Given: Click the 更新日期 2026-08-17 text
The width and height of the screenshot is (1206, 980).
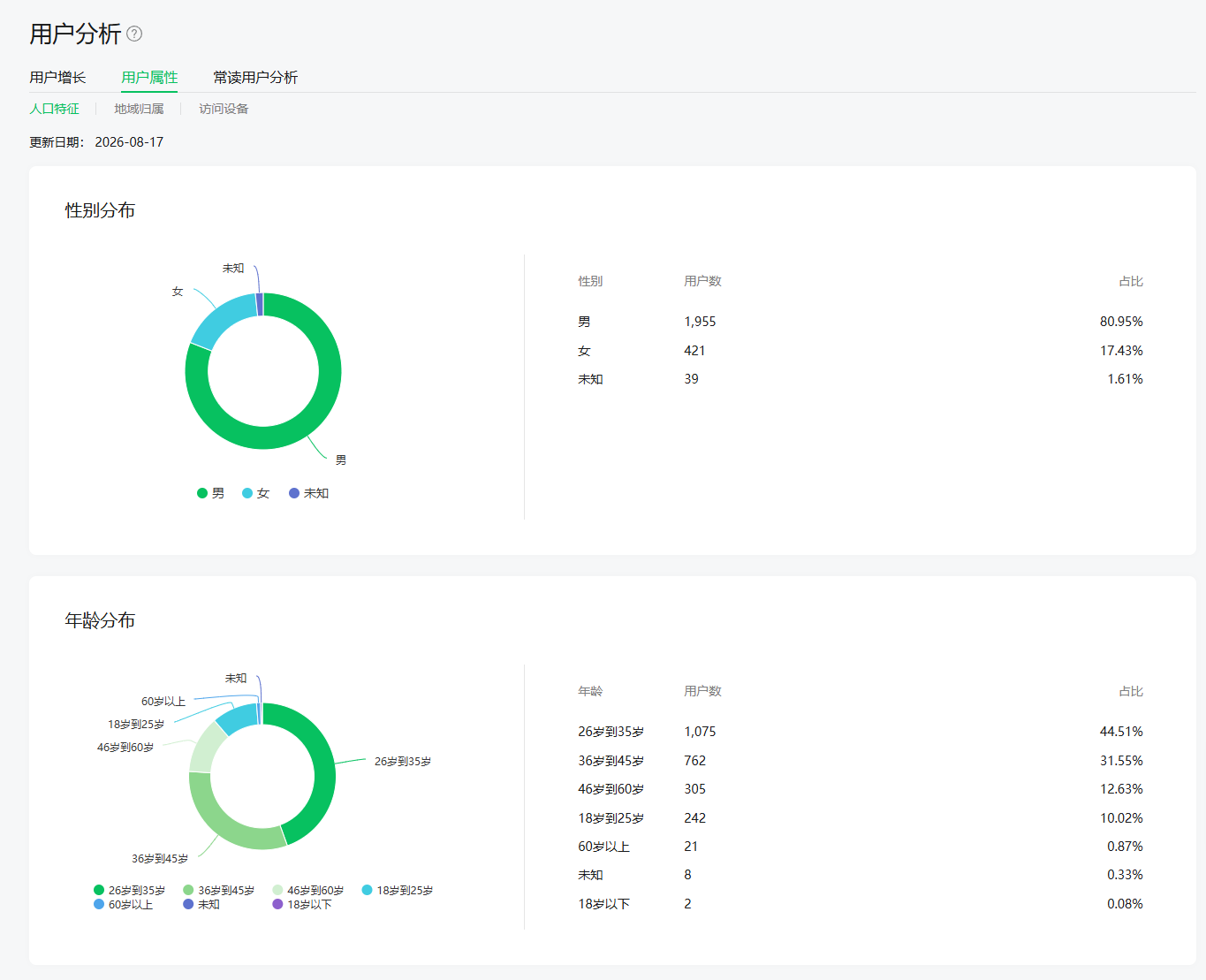Looking at the screenshot, I should (96, 142).
